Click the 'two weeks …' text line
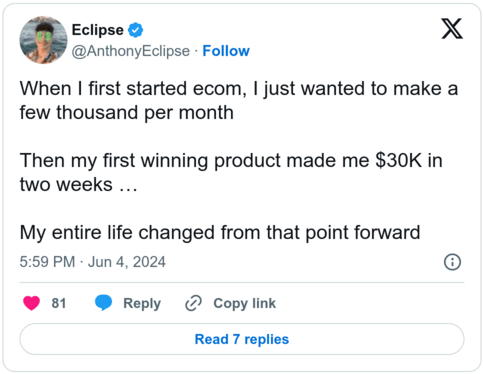483x374 pixels. [79, 185]
